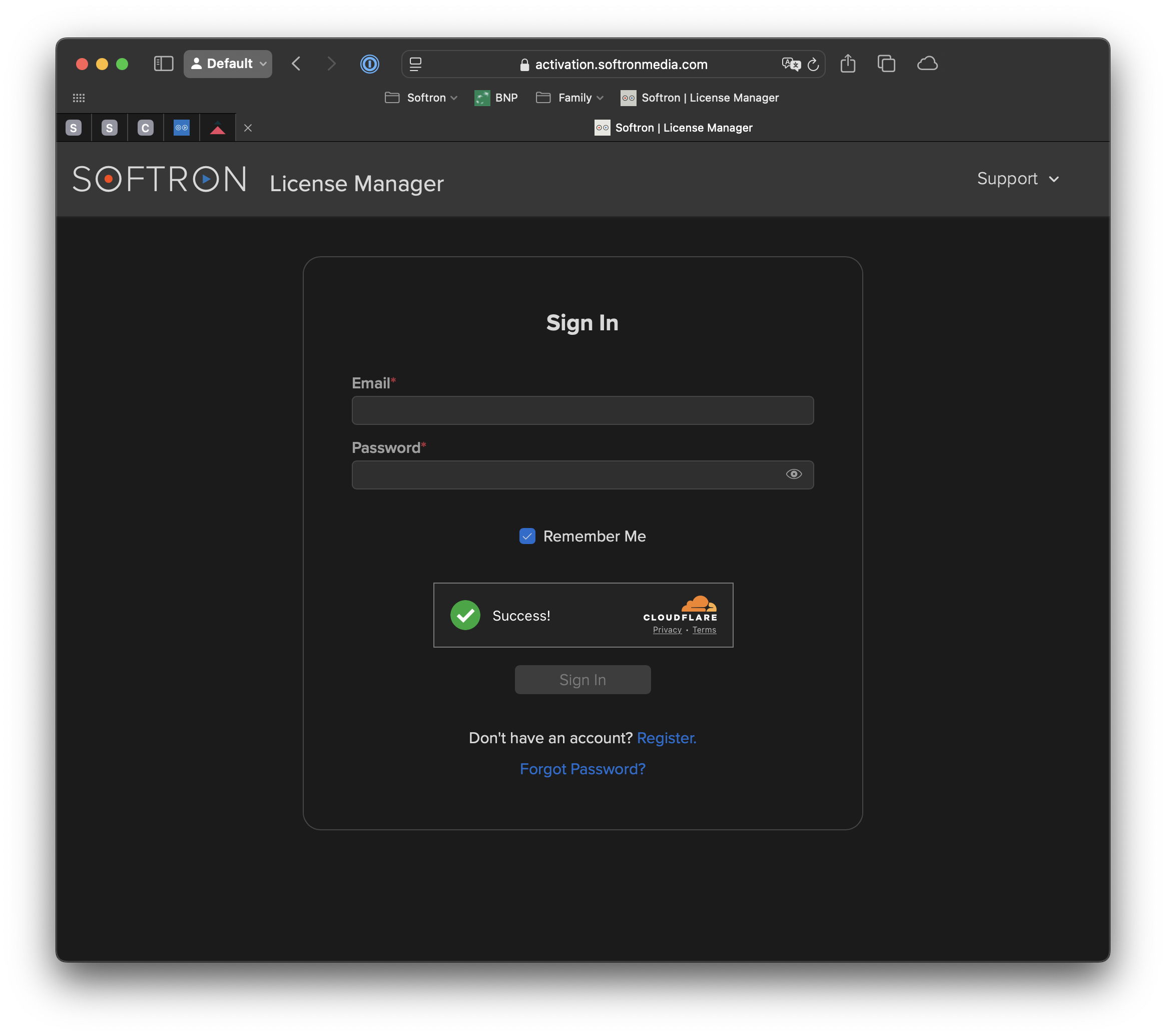Expand the Family bookmarks folder
This screenshot has height=1036, width=1166.
pyautogui.click(x=569, y=98)
